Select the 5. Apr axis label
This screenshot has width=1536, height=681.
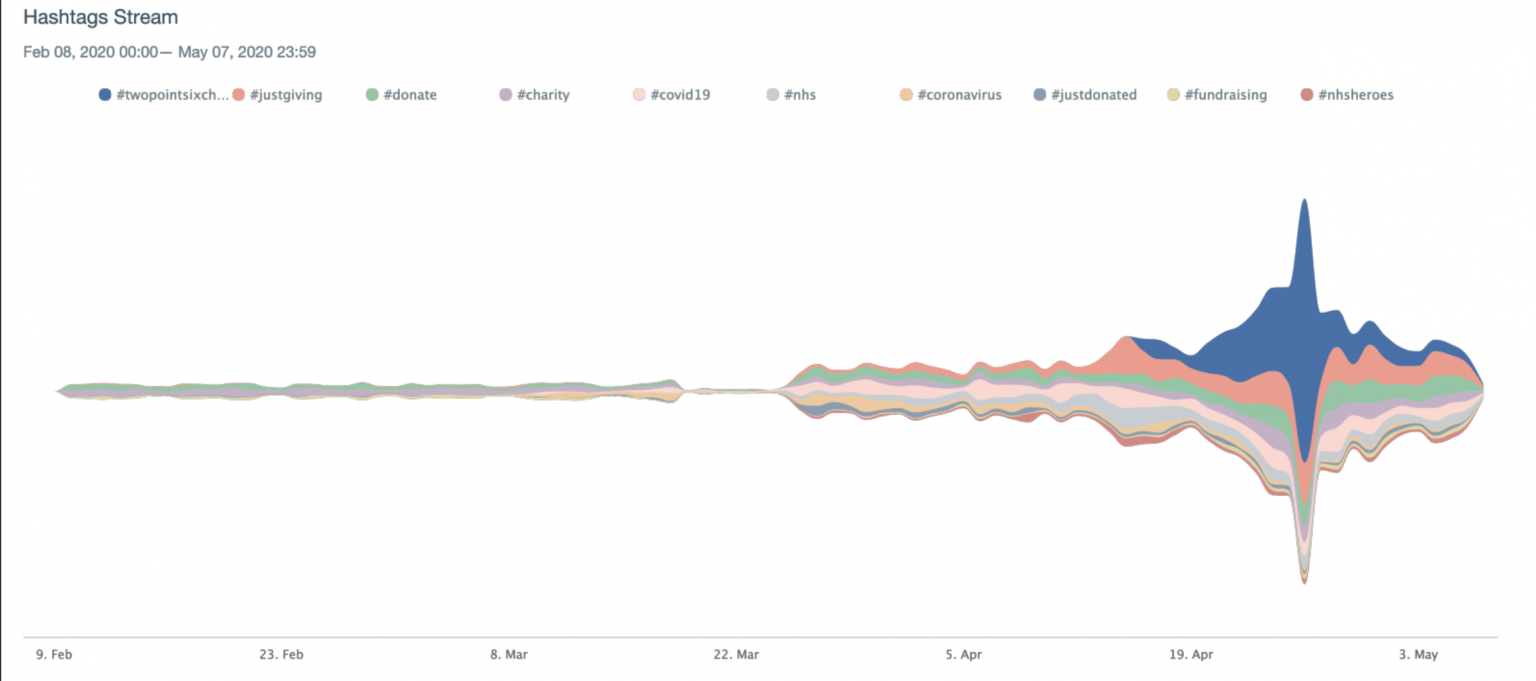[x=964, y=655]
